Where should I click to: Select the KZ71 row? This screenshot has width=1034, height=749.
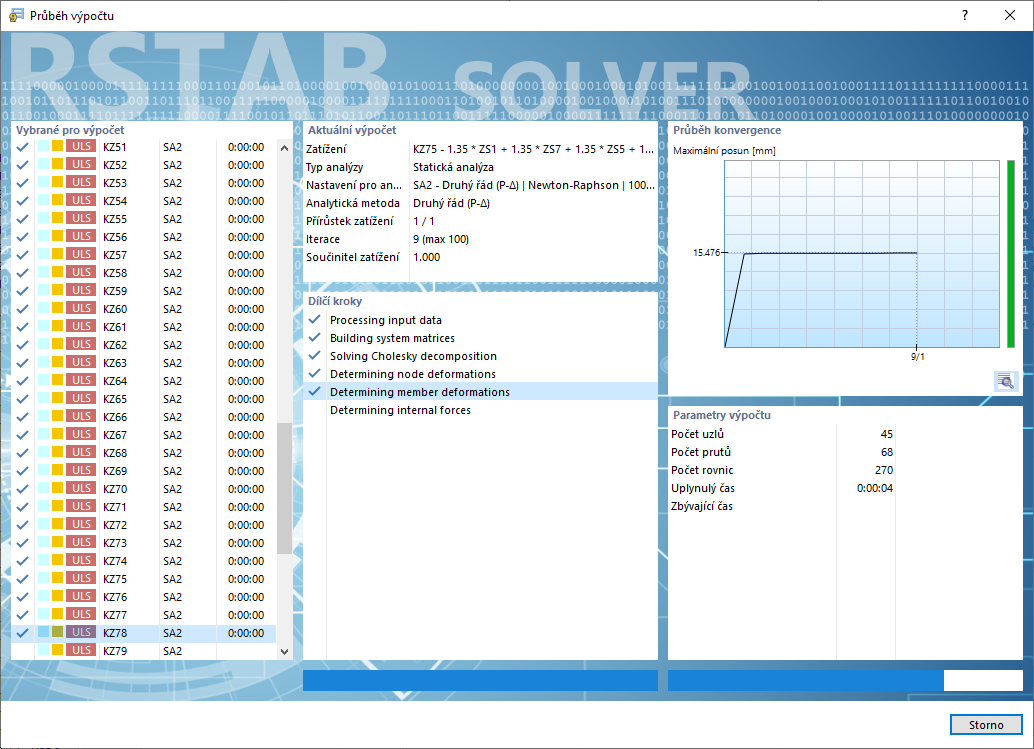pyautogui.click(x=144, y=506)
